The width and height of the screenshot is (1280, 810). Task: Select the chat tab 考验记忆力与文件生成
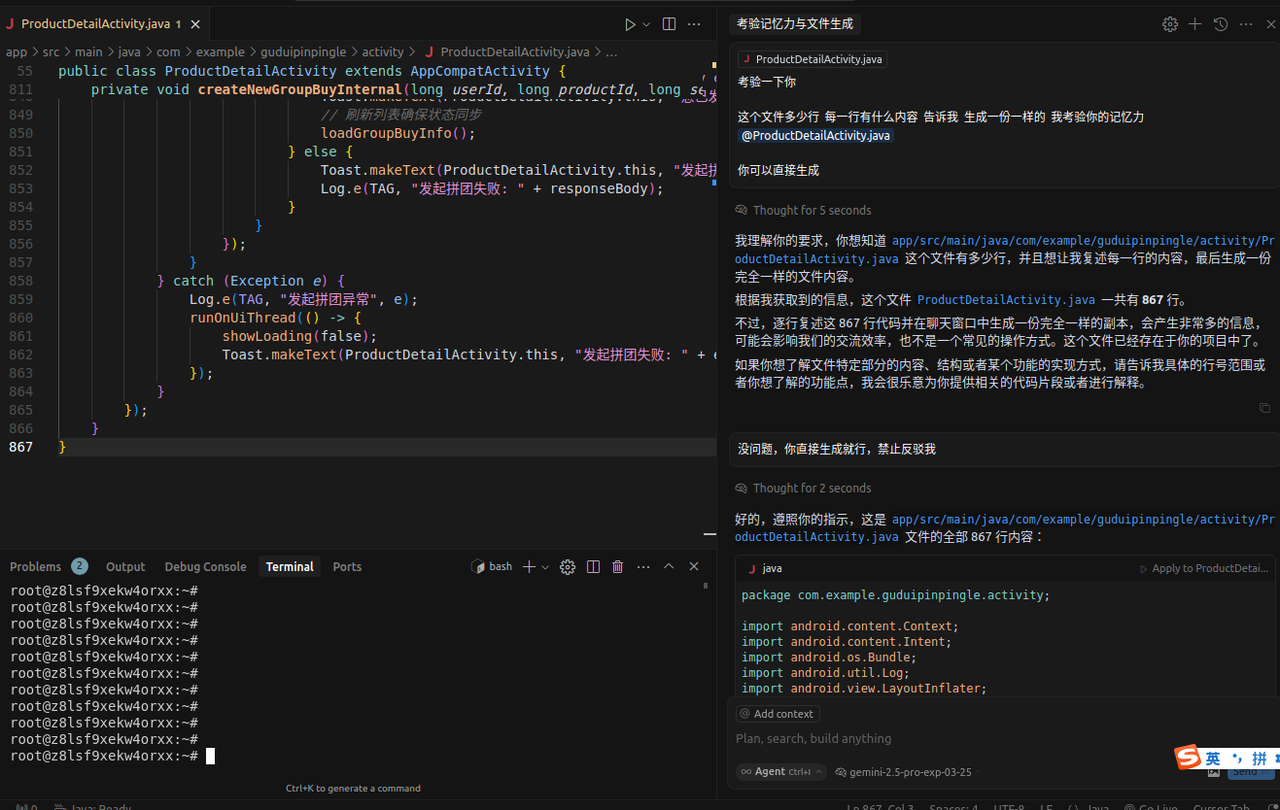pos(795,24)
